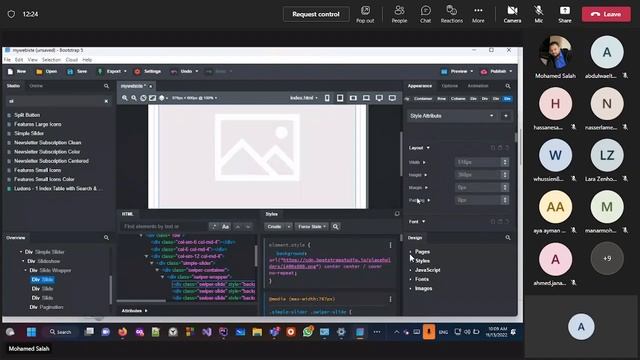This screenshot has height=360, width=640.
Task: Open the Animation tab
Action: coord(478,86)
